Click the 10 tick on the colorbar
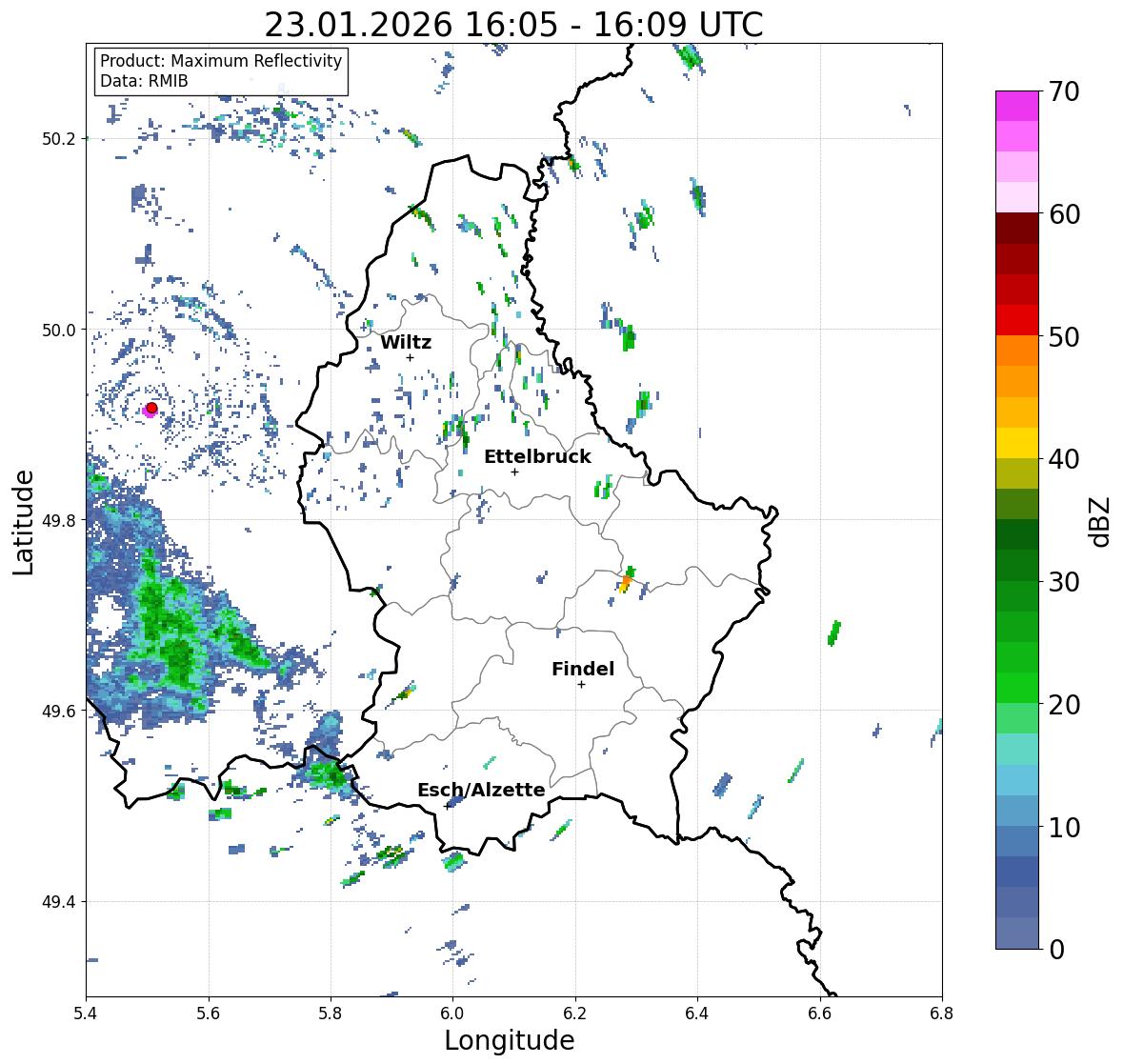 pos(1064,827)
